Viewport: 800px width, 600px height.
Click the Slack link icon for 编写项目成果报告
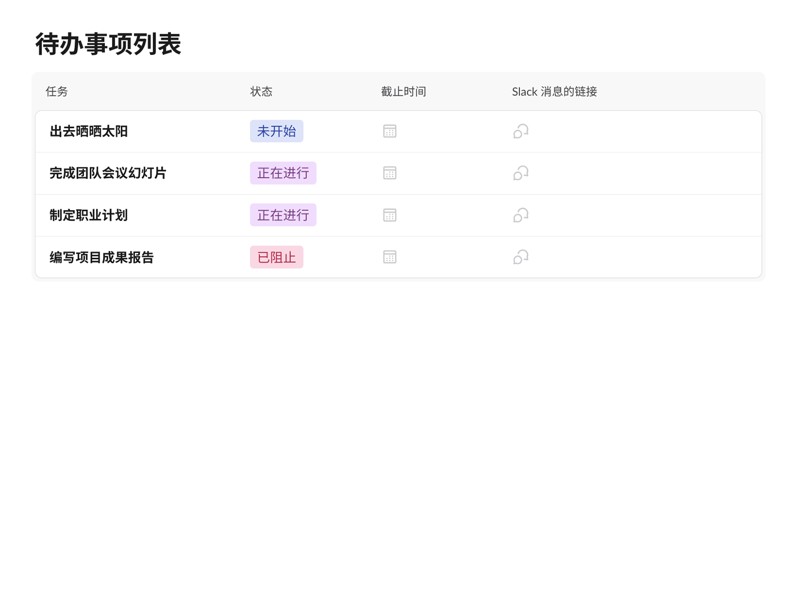(519, 256)
